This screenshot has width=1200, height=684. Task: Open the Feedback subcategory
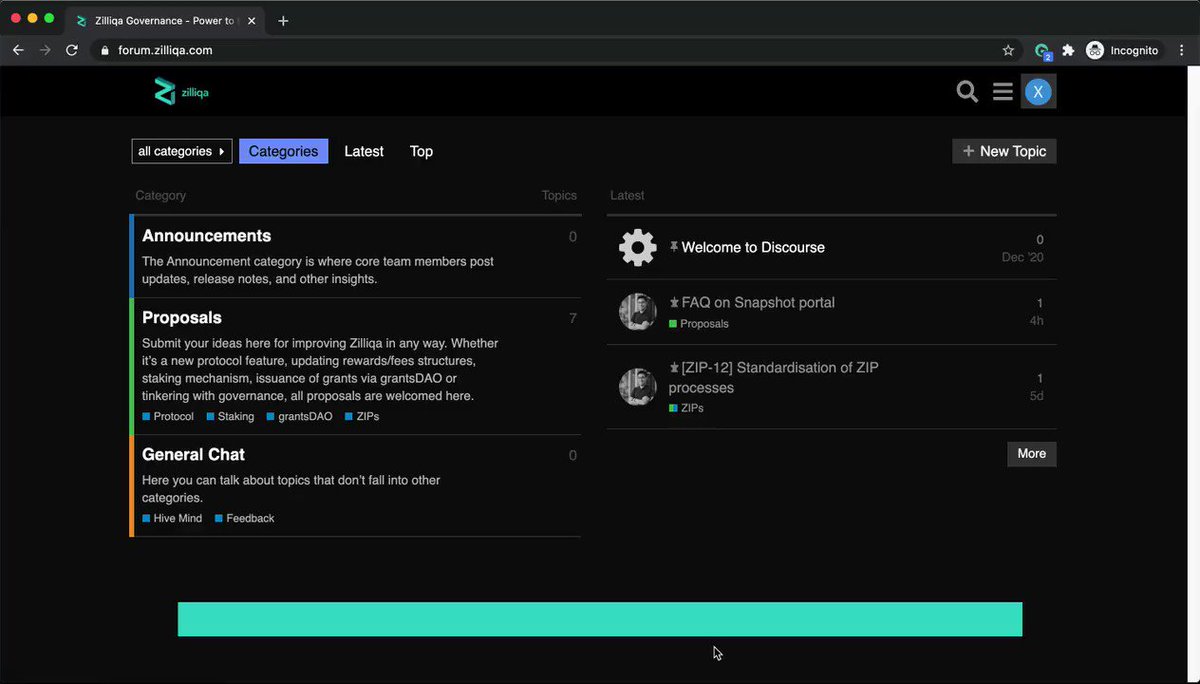click(245, 518)
